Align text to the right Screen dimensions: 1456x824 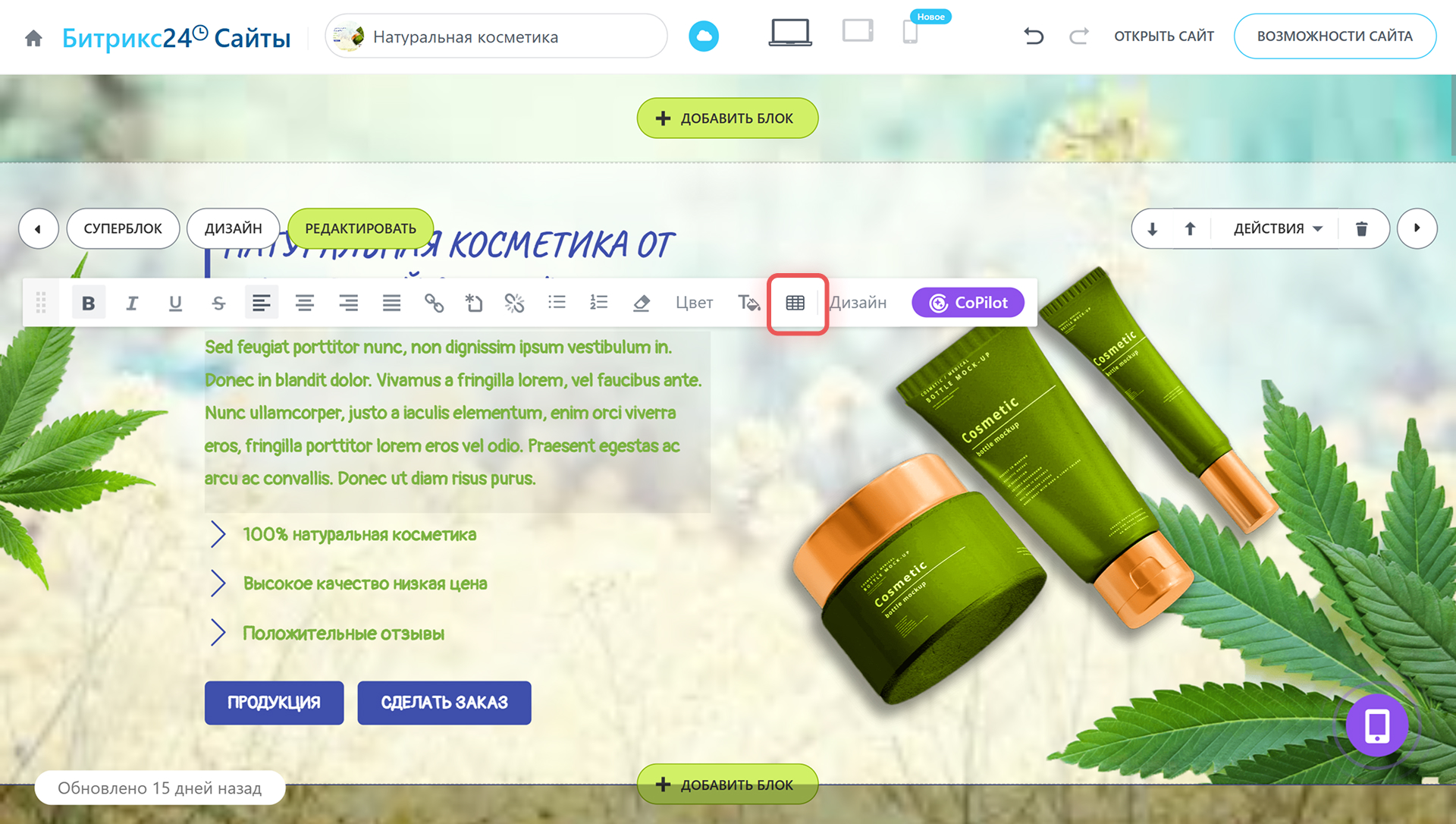coord(348,303)
